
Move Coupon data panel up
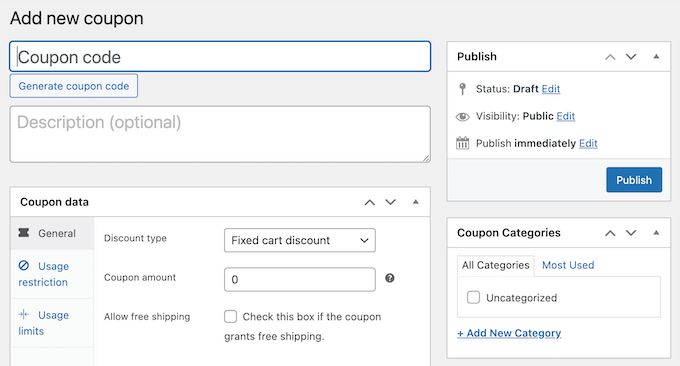pyautogui.click(x=369, y=202)
